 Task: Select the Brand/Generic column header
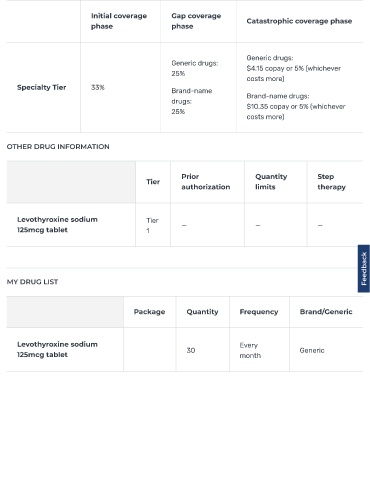[x=326, y=312]
